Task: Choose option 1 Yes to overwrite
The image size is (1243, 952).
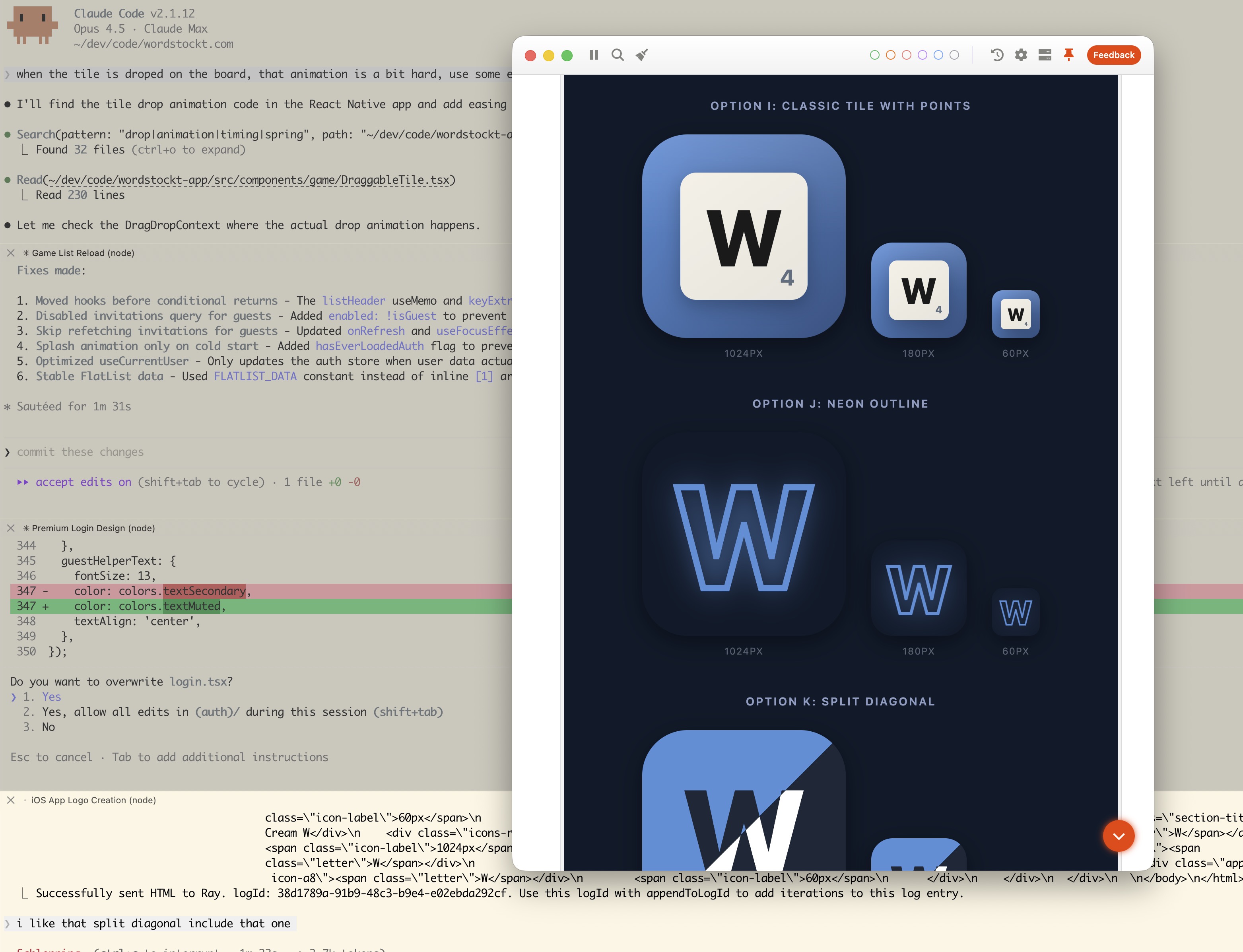Action: coord(51,696)
